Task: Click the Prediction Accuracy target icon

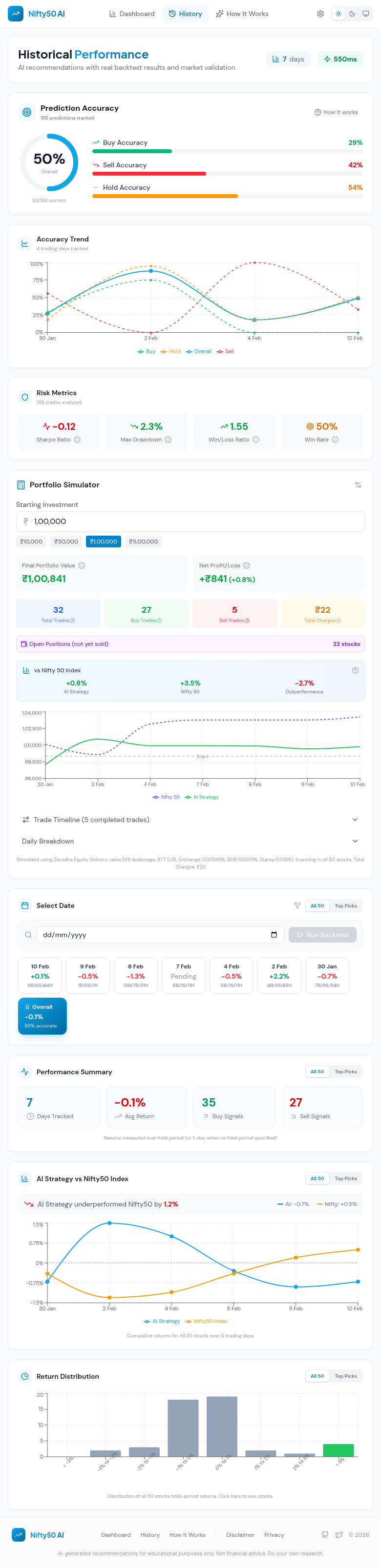Action: click(26, 112)
